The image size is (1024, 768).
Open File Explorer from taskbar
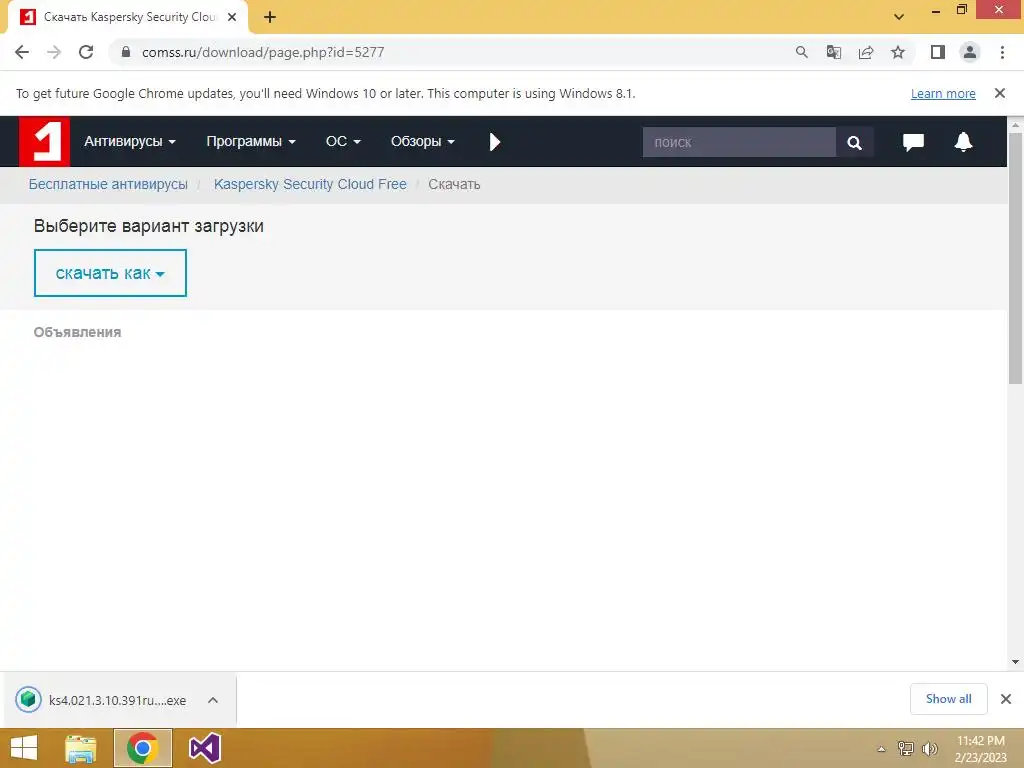[80, 748]
